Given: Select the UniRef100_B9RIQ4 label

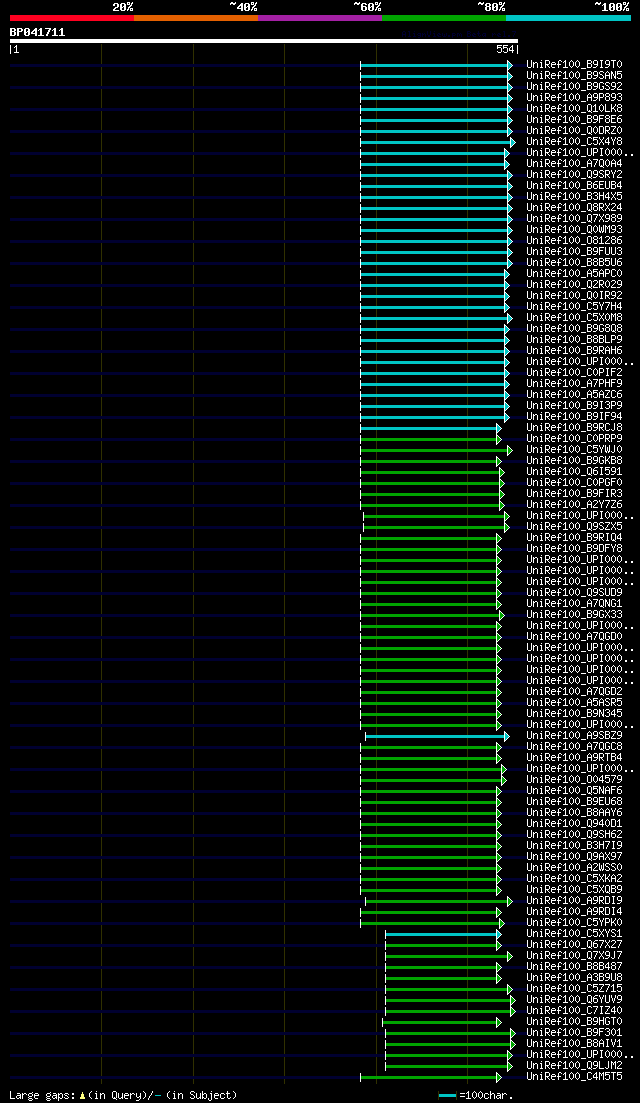Looking at the screenshot, I should click(574, 537).
